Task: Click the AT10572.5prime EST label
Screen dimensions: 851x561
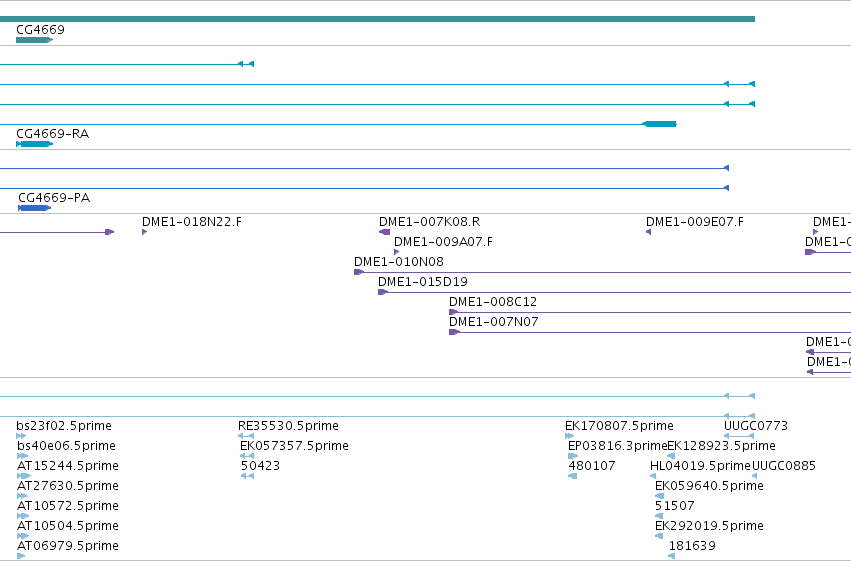Action: [x=68, y=506]
